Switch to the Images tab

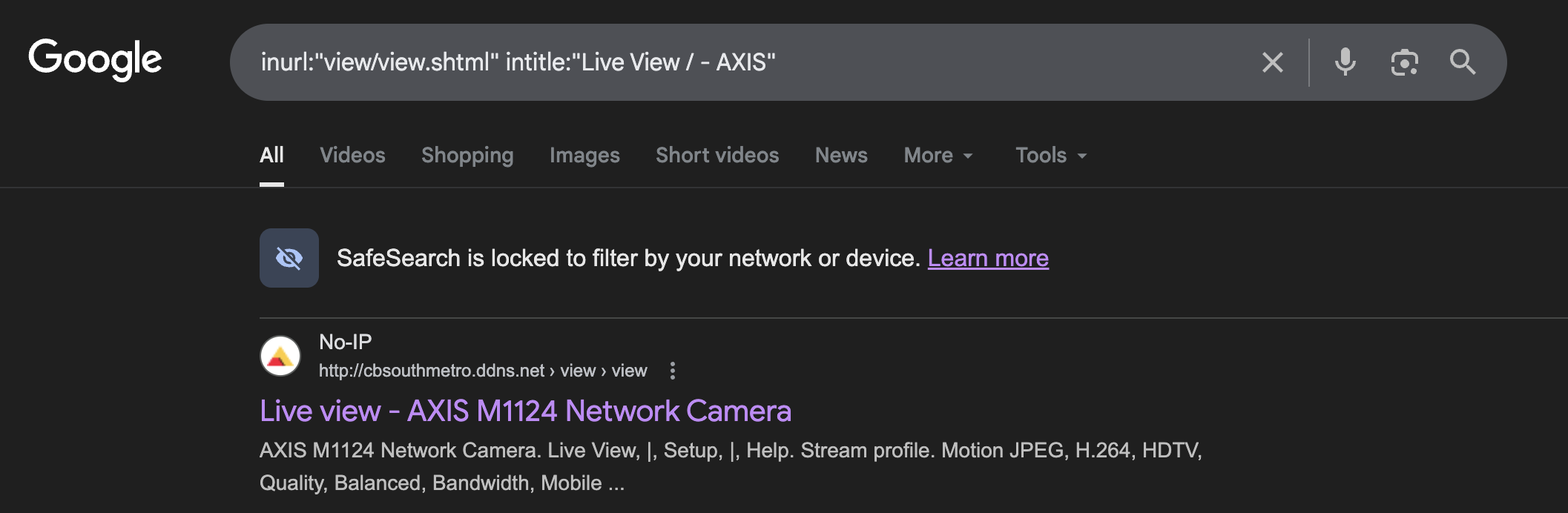tap(584, 155)
